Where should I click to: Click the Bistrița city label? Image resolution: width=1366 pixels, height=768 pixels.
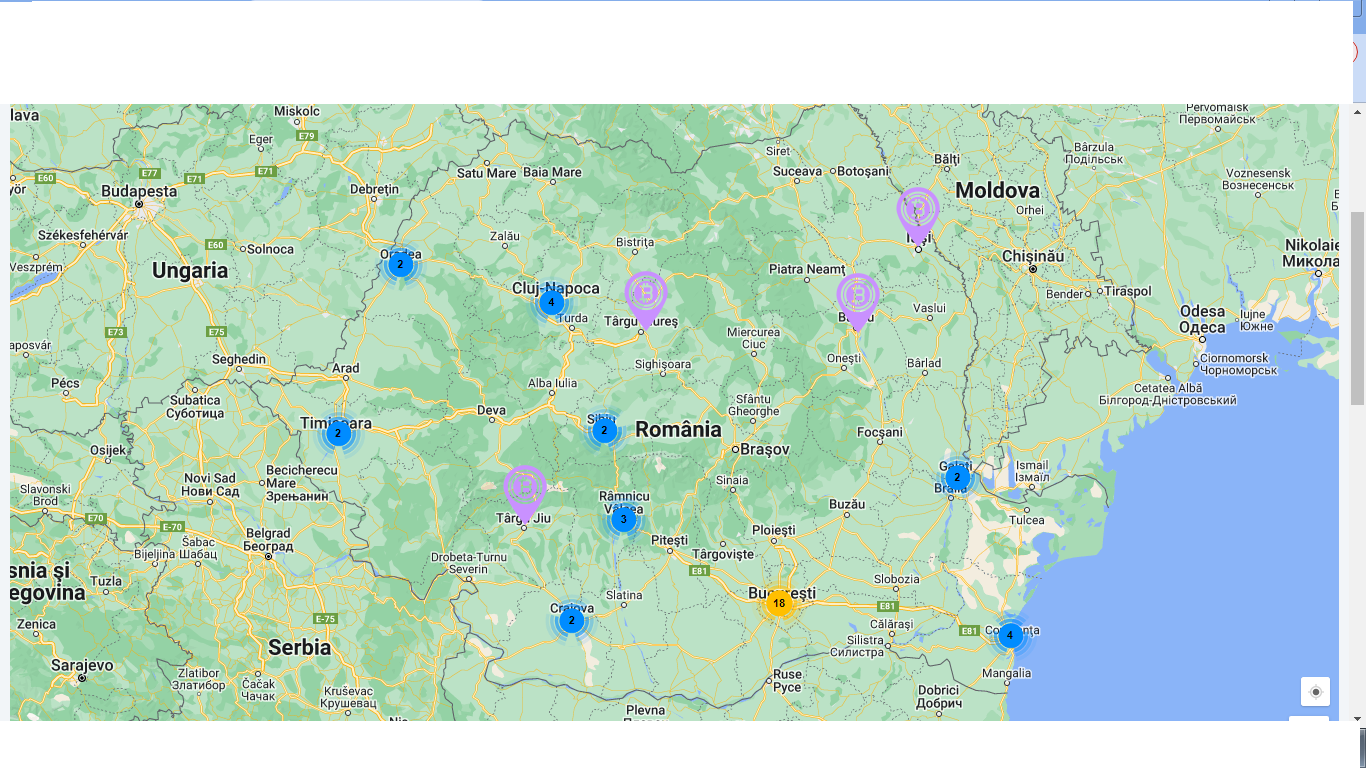click(x=635, y=242)
